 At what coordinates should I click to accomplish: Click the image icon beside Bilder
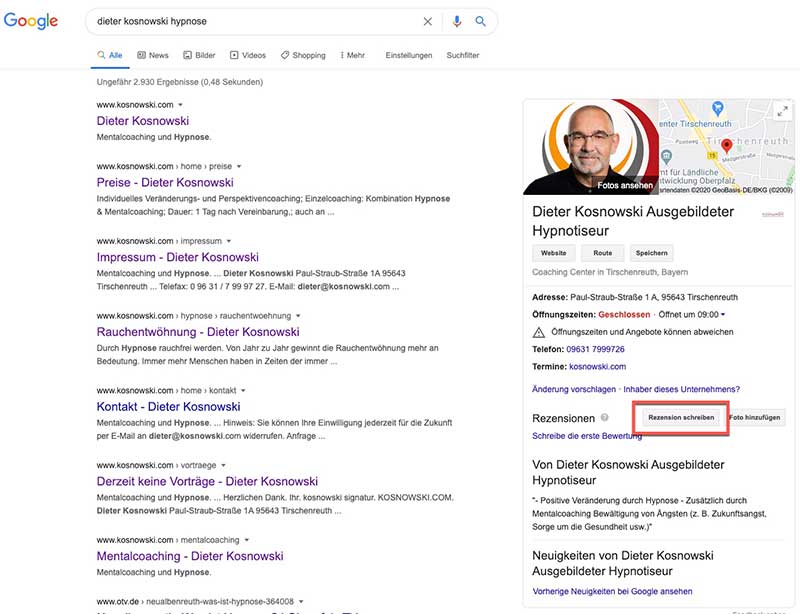(x=186, y=54)
